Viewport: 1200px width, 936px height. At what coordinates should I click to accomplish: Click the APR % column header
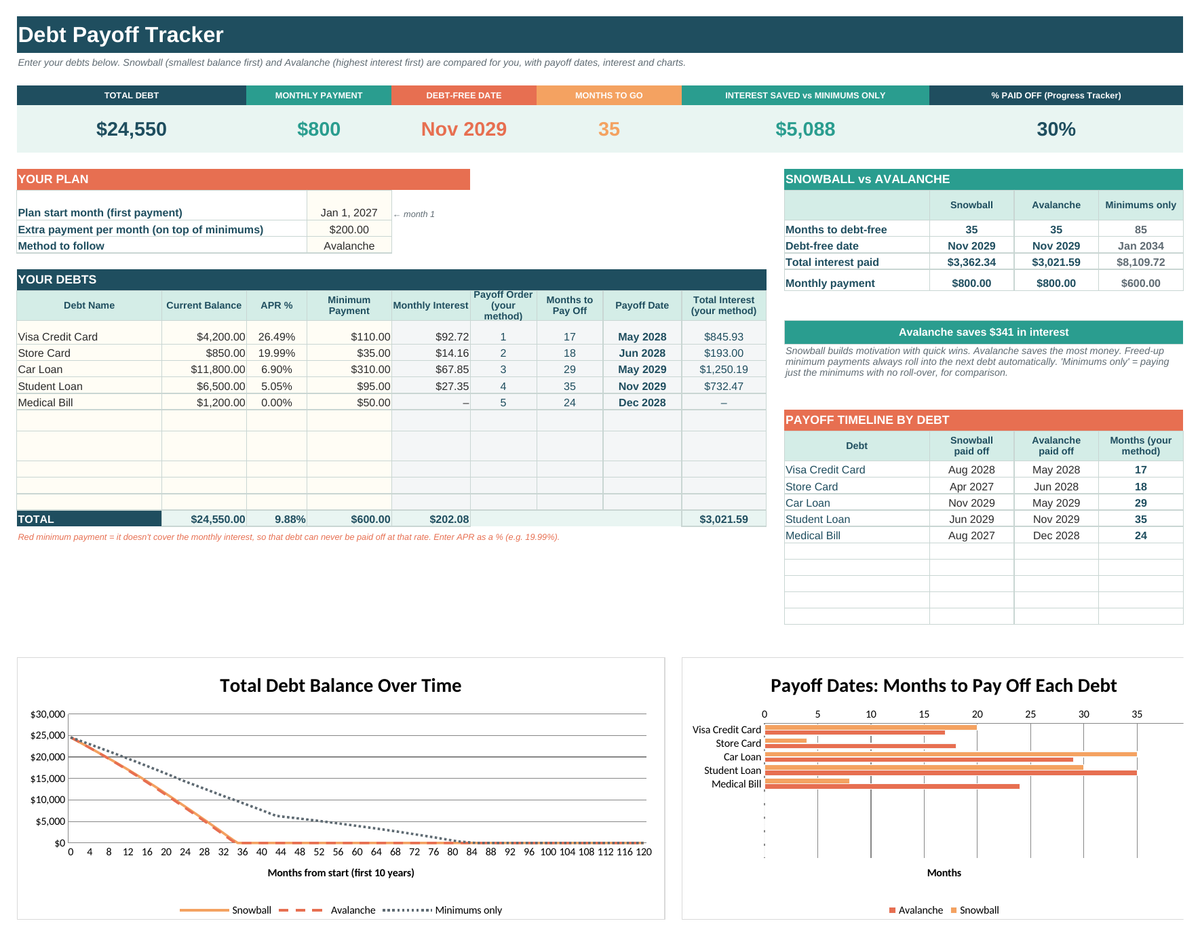pos(276,306)
